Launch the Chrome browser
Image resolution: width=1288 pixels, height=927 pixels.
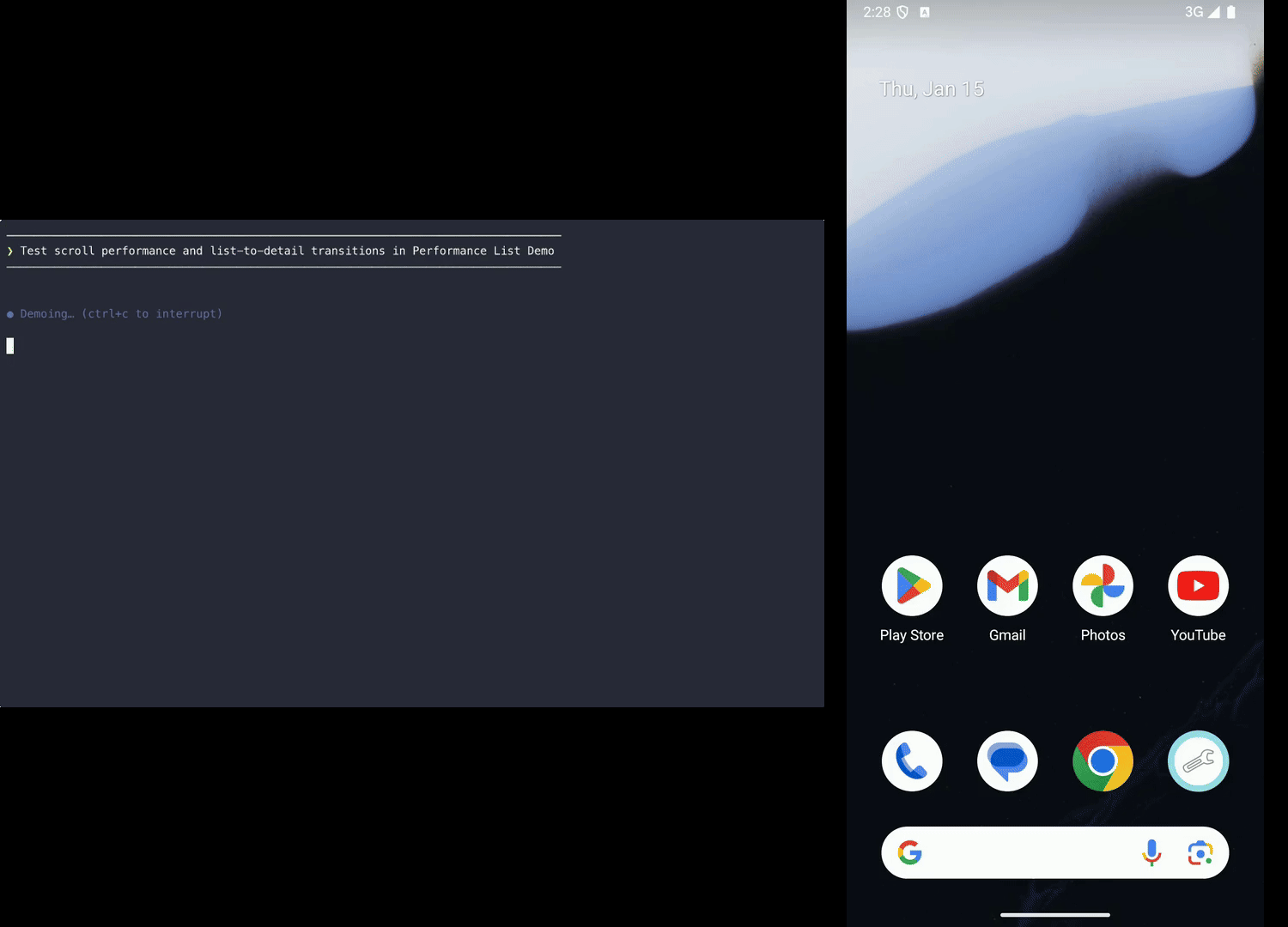coord(1103,761)
